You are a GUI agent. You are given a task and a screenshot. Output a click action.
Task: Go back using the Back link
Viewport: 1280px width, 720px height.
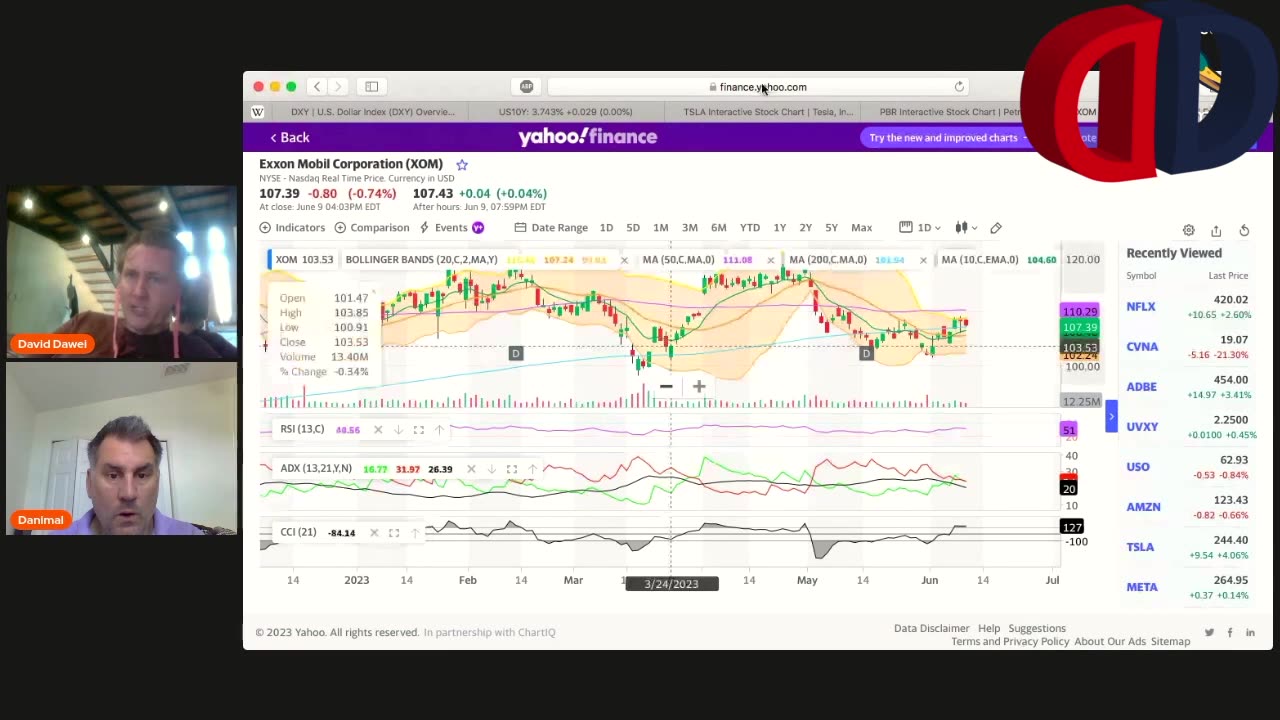coord(290,137)
